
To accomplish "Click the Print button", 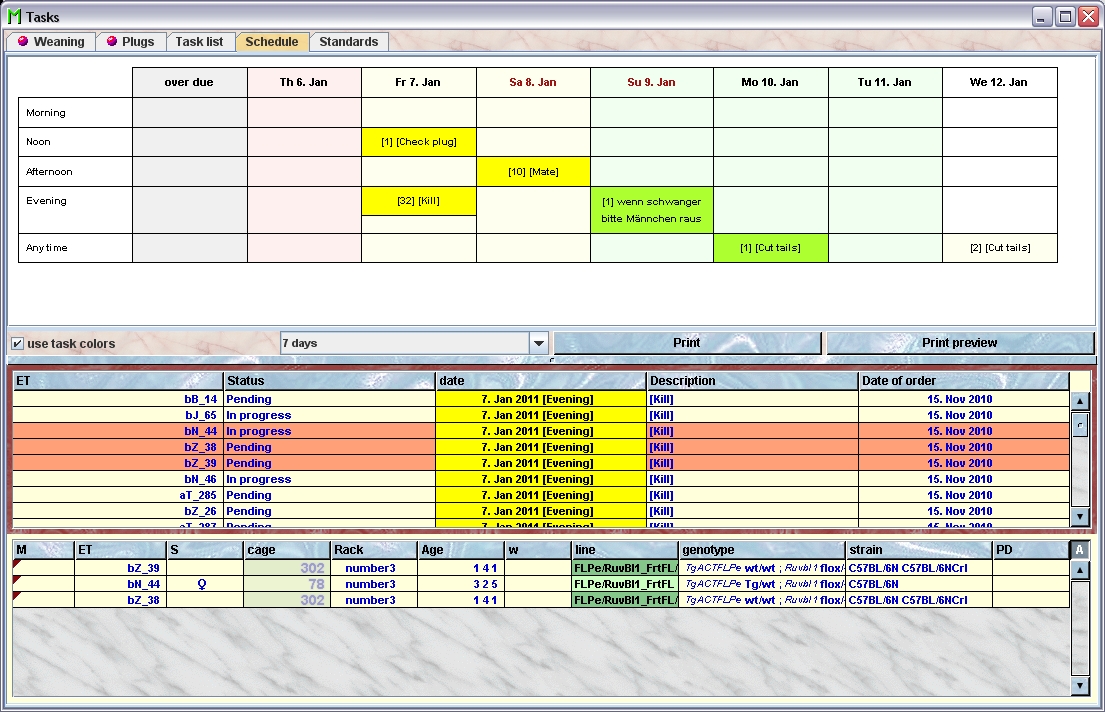I will pos(687,343).
